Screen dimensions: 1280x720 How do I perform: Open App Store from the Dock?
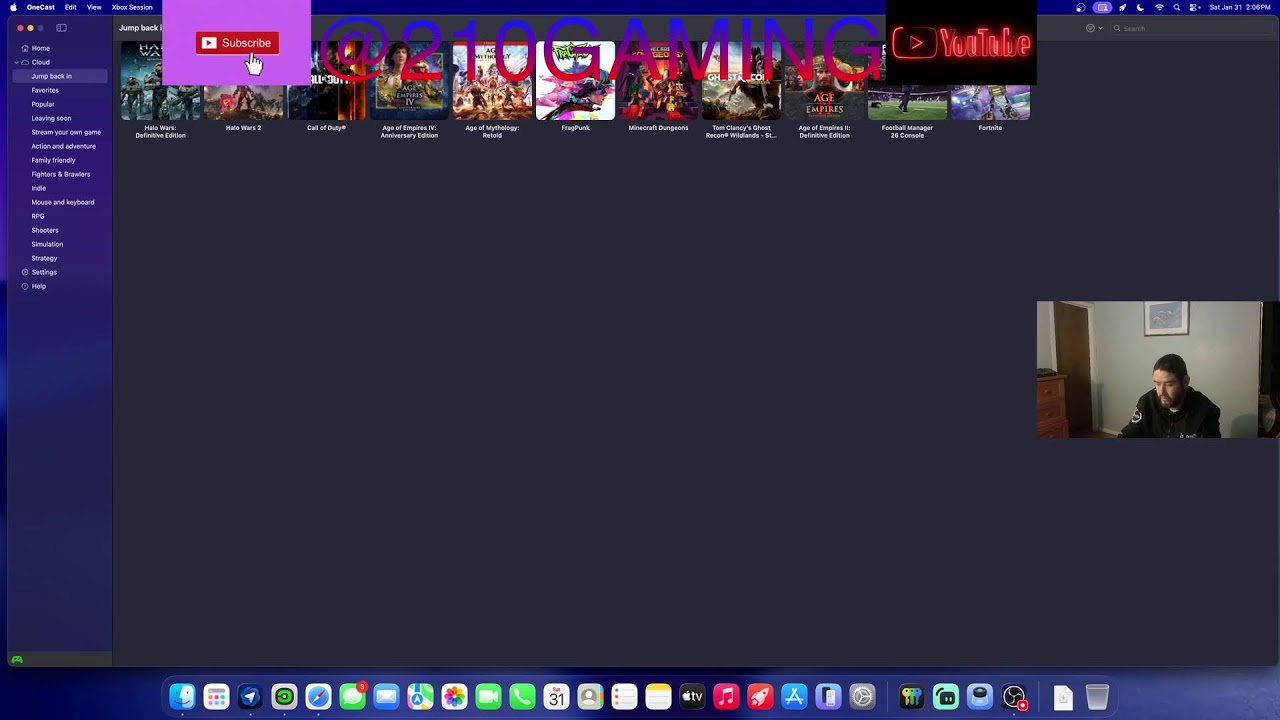(x=794, y=696)
